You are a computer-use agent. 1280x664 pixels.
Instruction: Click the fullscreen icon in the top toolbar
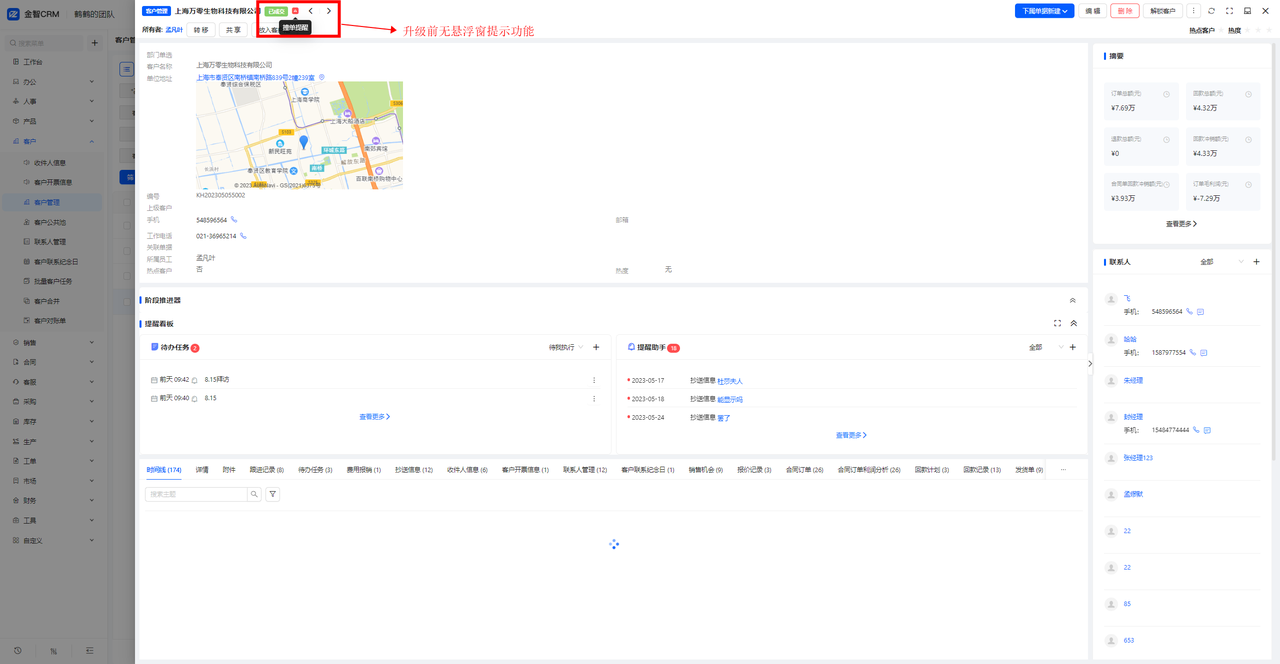[1229, 11]
